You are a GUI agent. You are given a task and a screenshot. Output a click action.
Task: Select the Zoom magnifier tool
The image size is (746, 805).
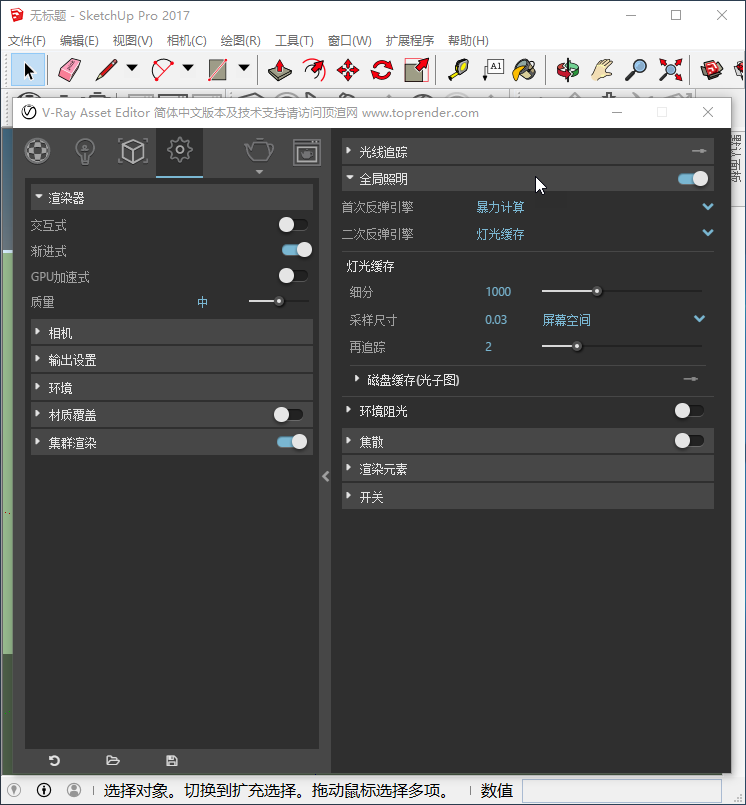(x=636, y=69)
